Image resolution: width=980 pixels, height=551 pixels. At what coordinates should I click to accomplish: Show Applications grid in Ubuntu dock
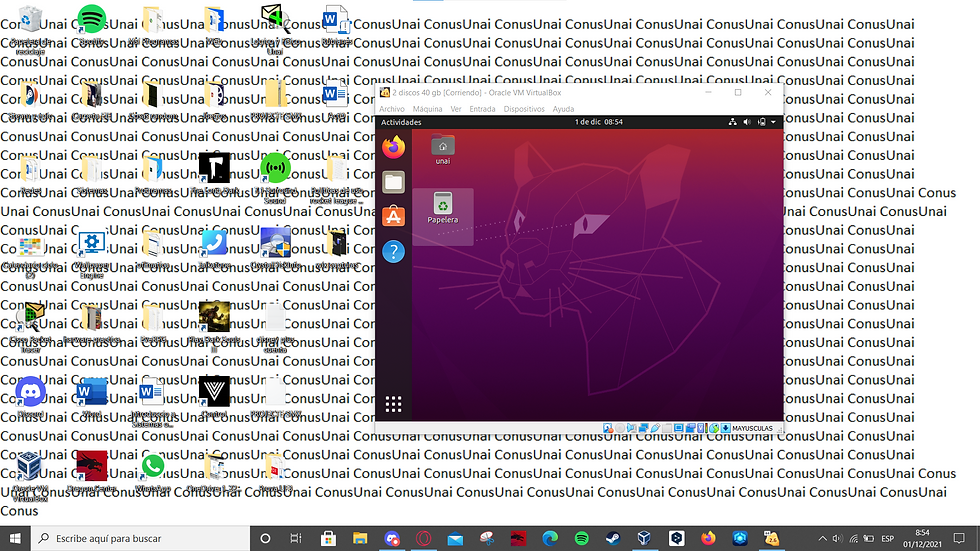(x=393, y=404)
